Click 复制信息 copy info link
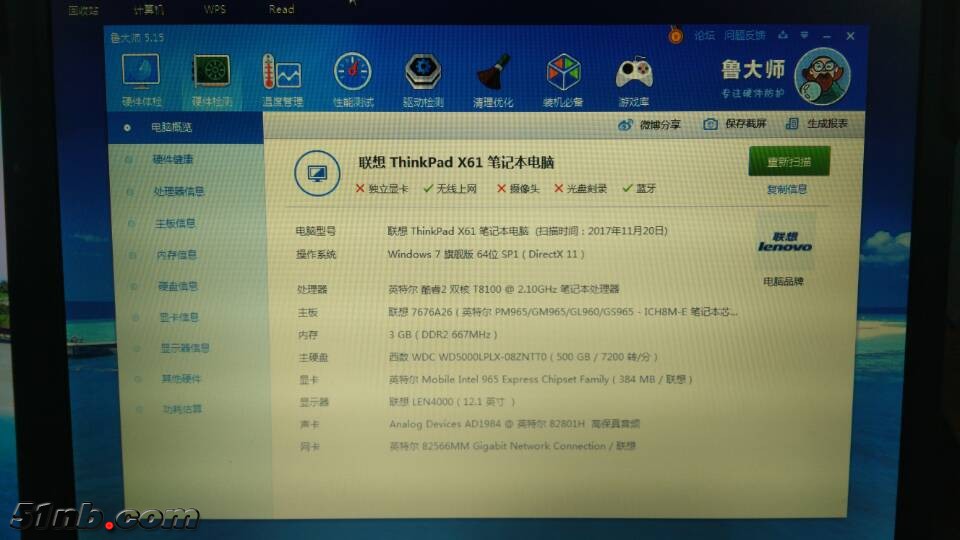The image size is (960, 540). 787,190
